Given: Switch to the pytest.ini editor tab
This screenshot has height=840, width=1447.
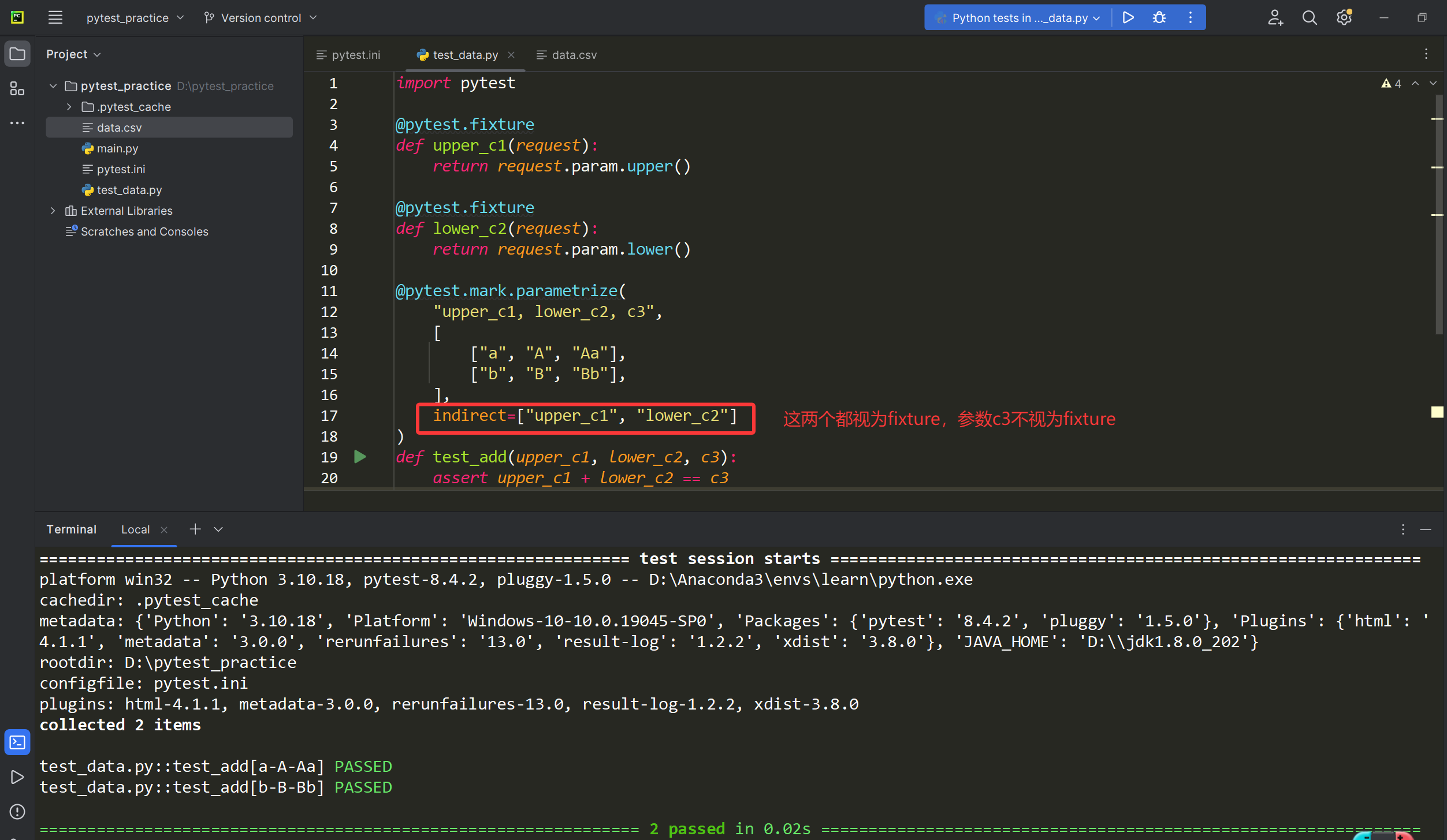Looking at the screenshot, I should [355, 55].
